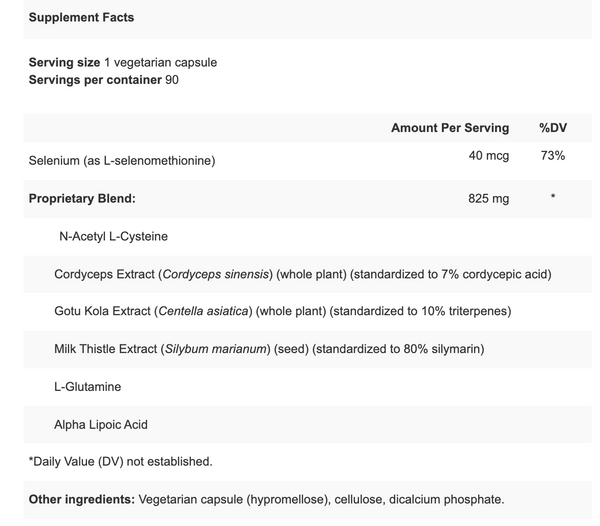
Task: Select the N-Acetyl L-Cysteine entry
Action: (113, 236)
